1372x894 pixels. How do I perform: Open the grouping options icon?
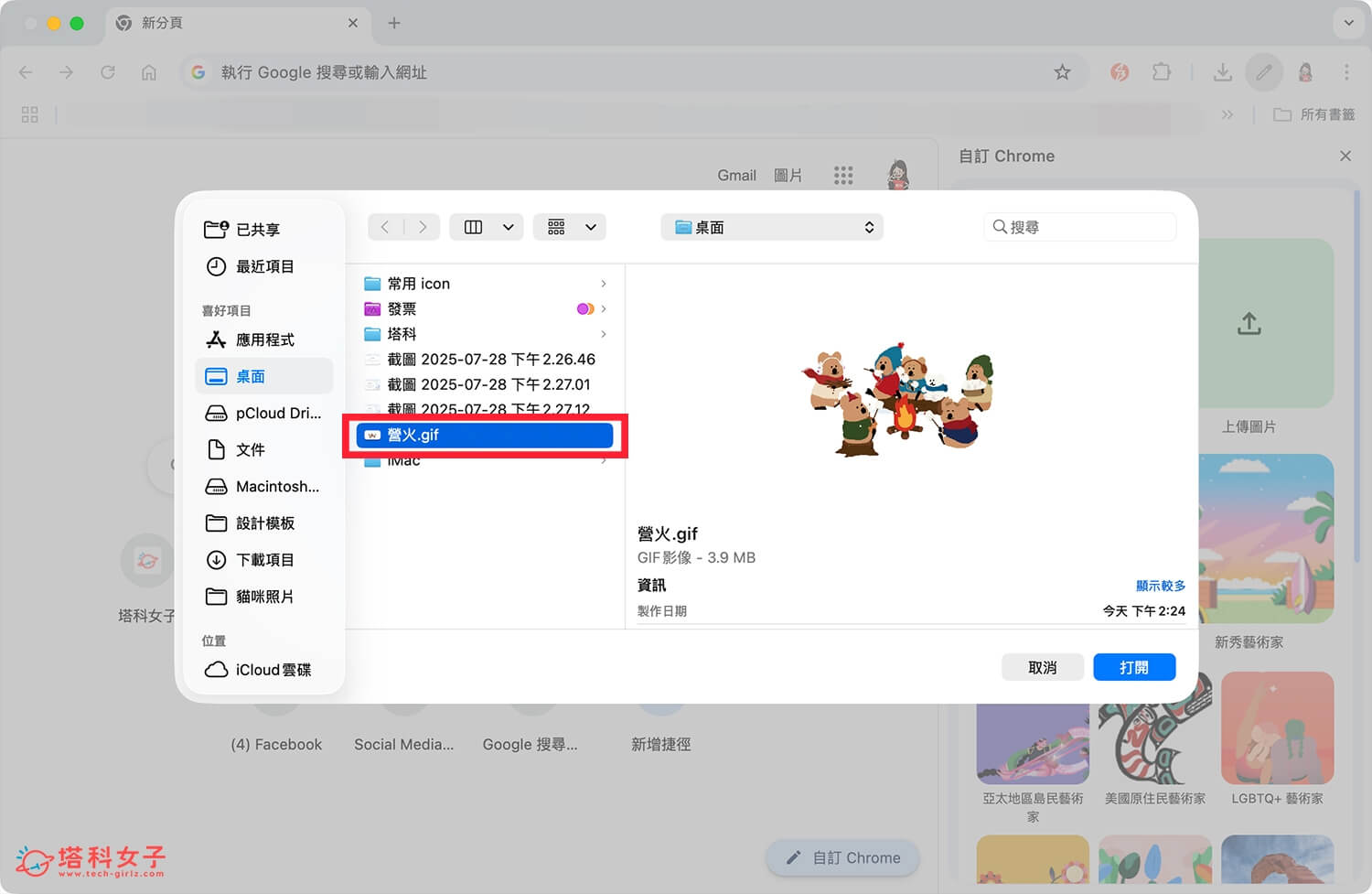(x=556, y=227)
